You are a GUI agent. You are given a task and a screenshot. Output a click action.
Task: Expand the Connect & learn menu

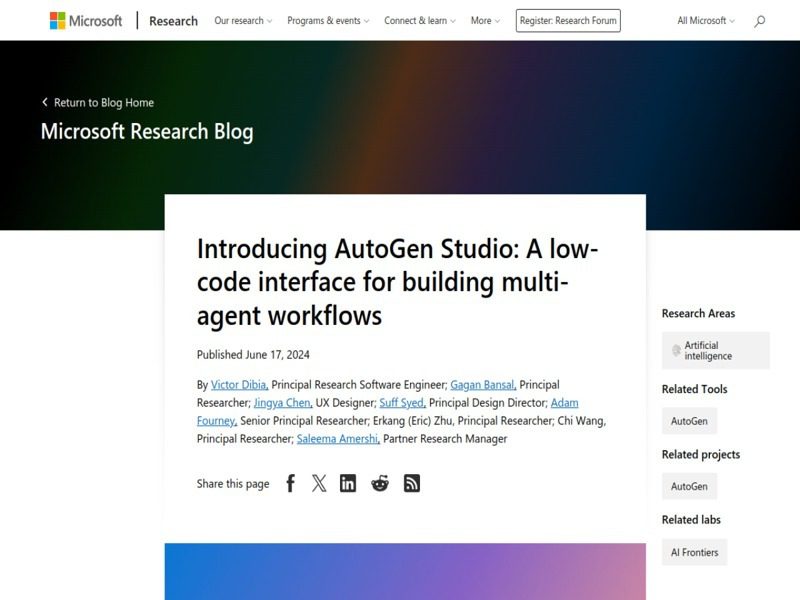click(x=420, y=21)
